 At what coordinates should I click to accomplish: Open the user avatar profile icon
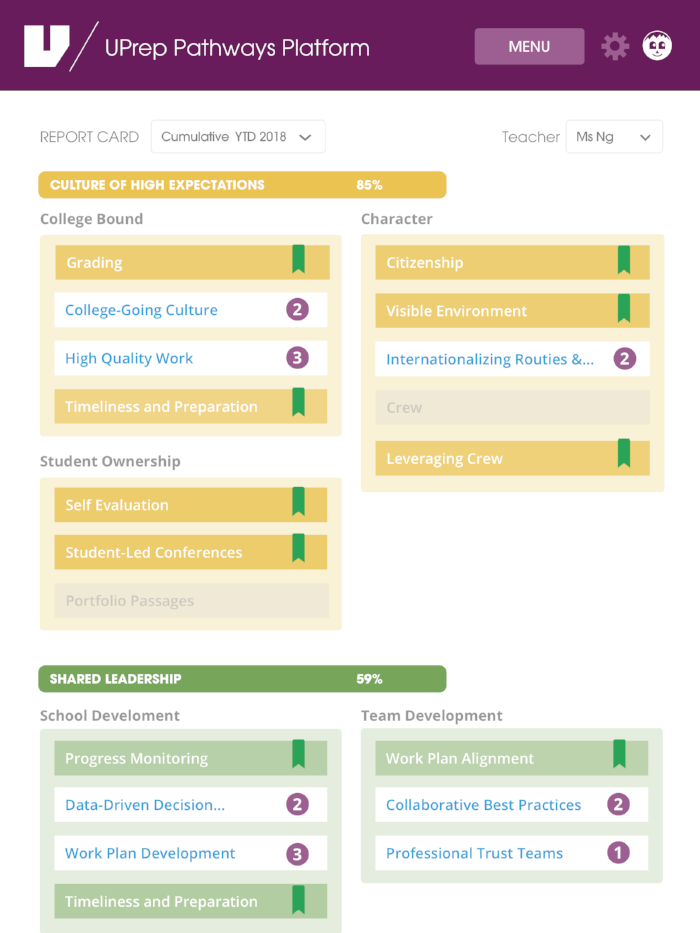tap(657, 46)
